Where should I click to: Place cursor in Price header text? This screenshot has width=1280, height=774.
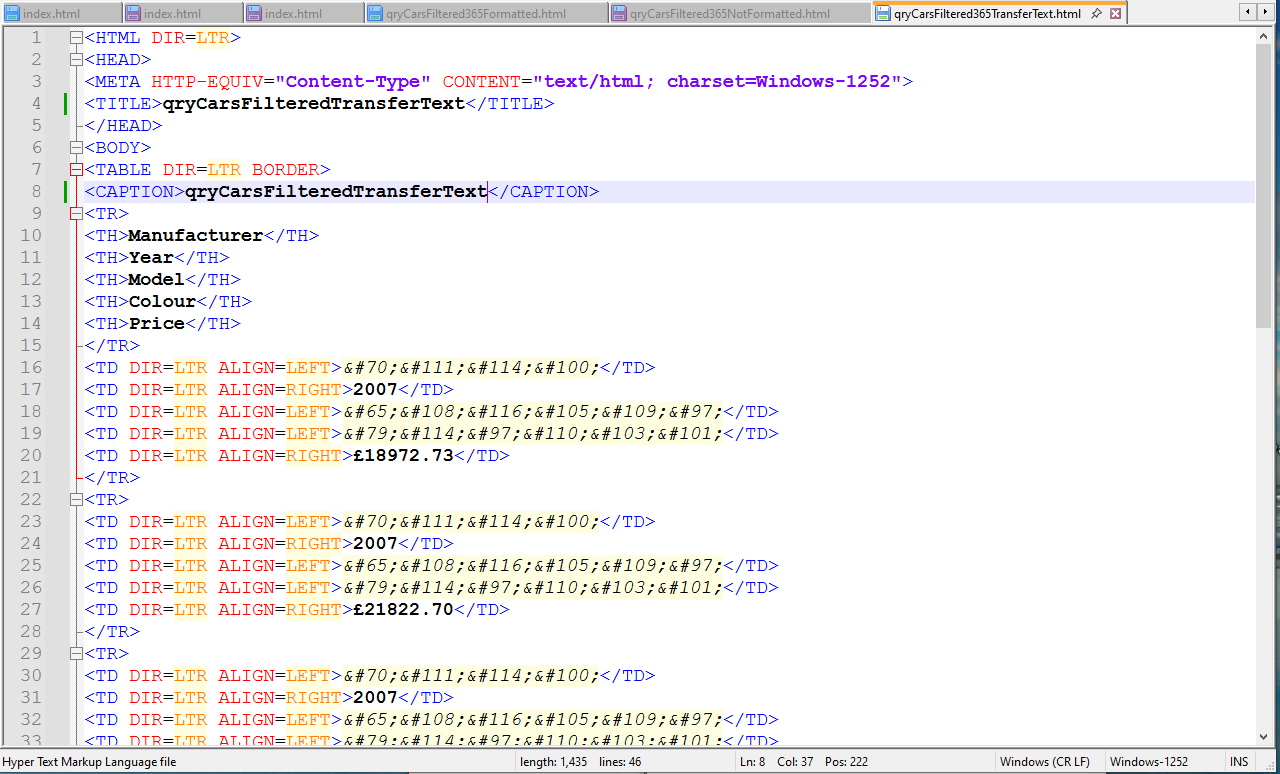(157, 324)
